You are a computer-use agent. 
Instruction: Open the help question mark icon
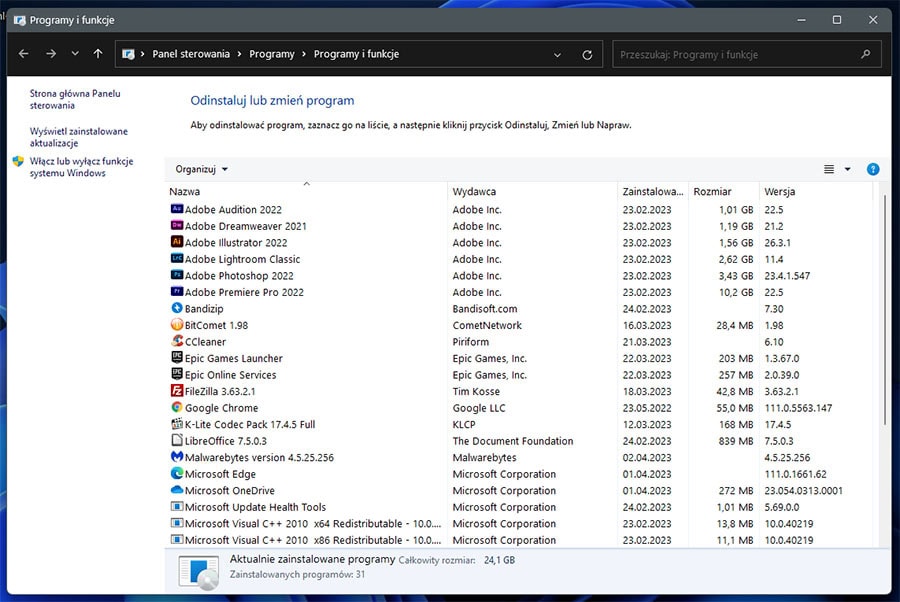872,169
